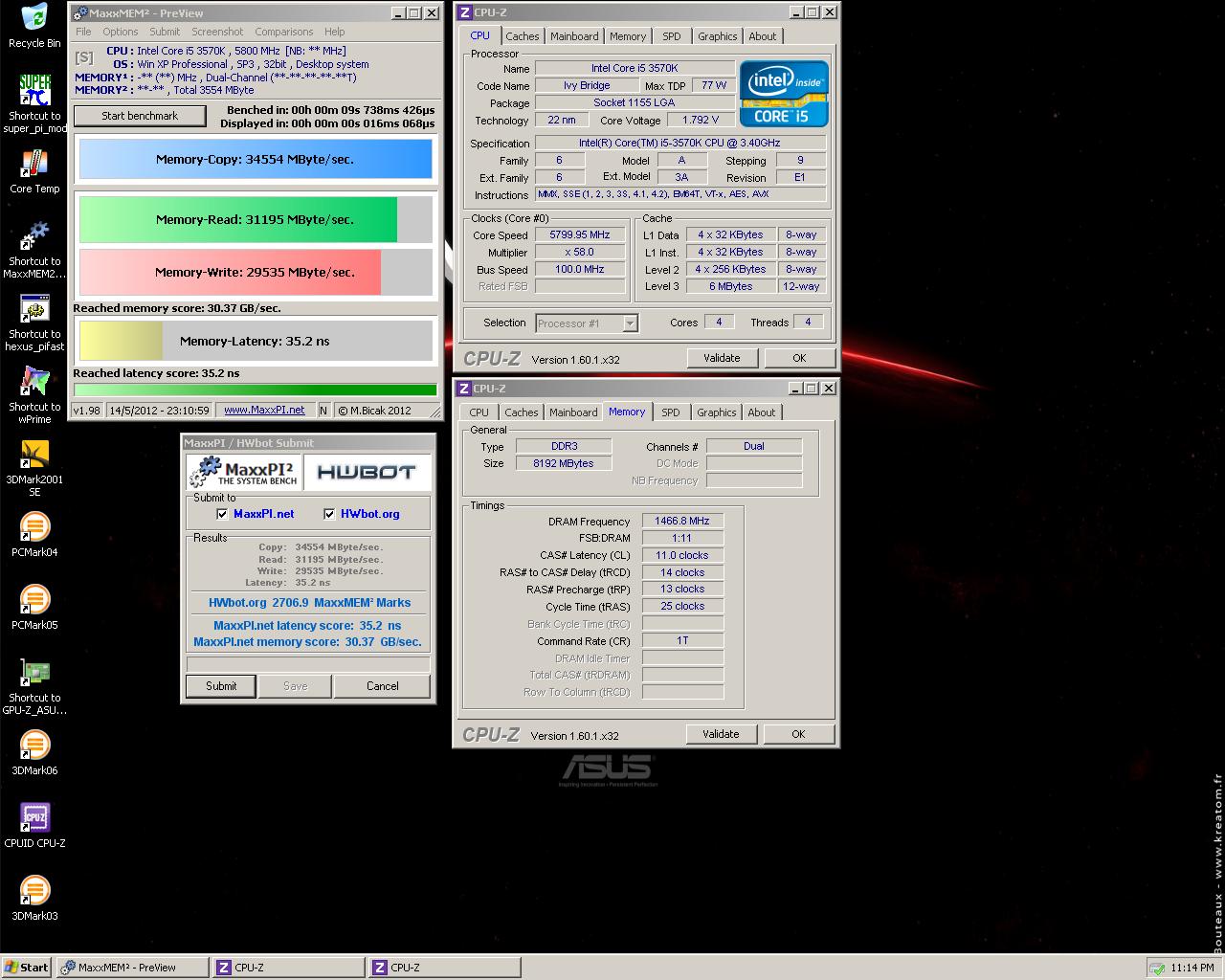1225x980 pixels.
Task: Click the Start benchmark button
Action: tap(140, 116)
